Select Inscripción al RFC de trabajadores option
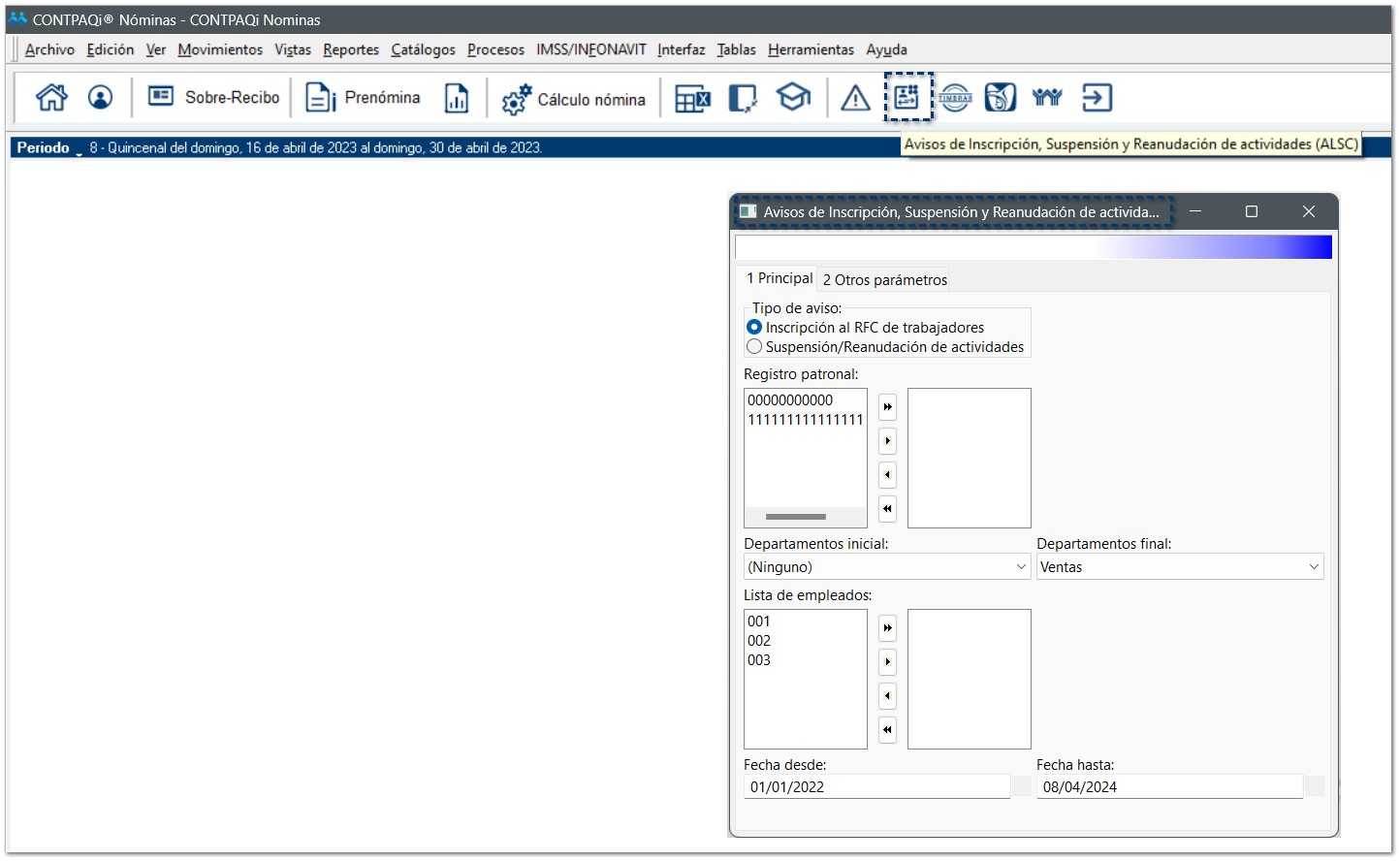Image resolution: width=1400 pixels, height=861 pixels. coord(865,328)
